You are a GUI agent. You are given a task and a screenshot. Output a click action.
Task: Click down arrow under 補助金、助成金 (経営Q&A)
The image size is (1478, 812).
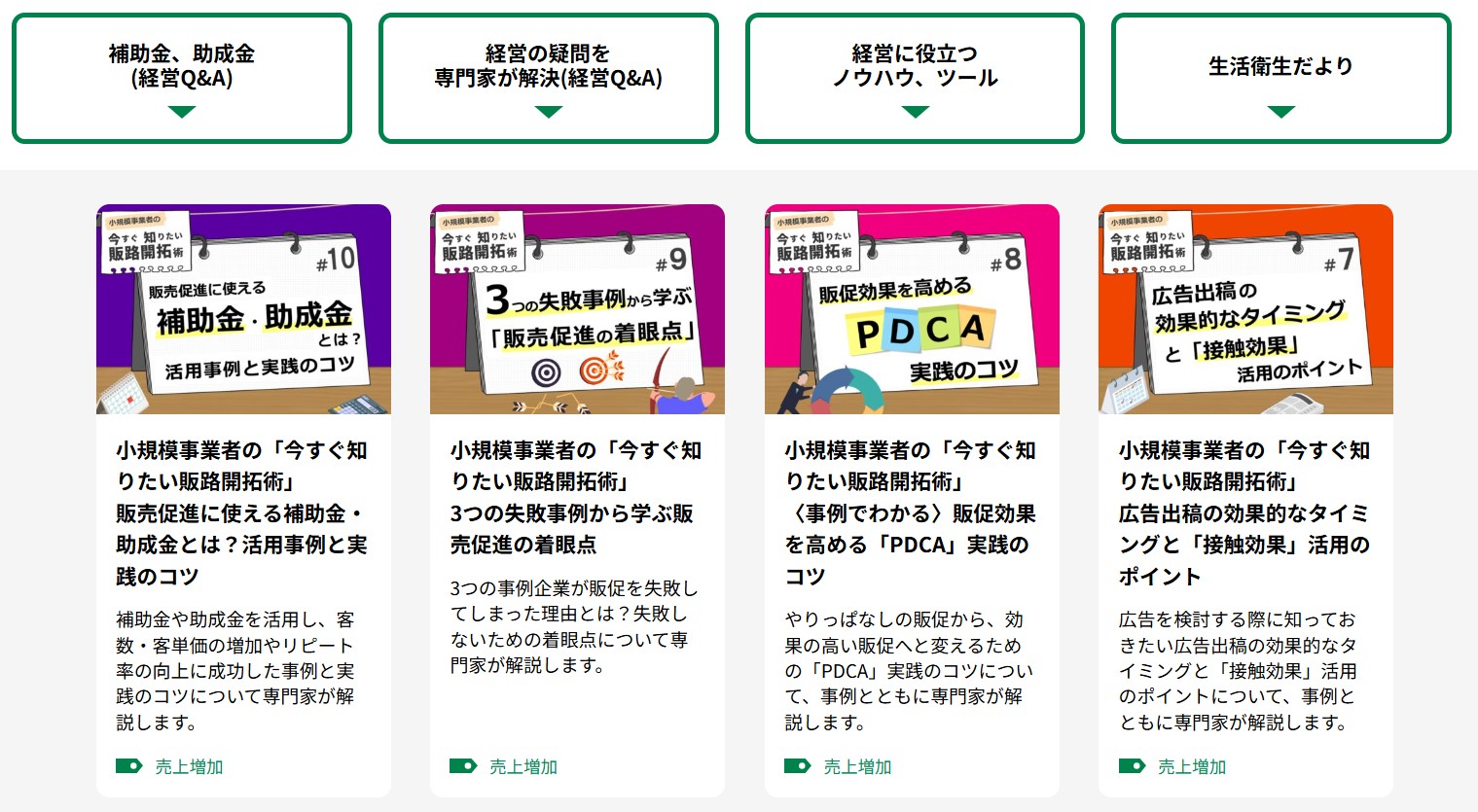182,112
